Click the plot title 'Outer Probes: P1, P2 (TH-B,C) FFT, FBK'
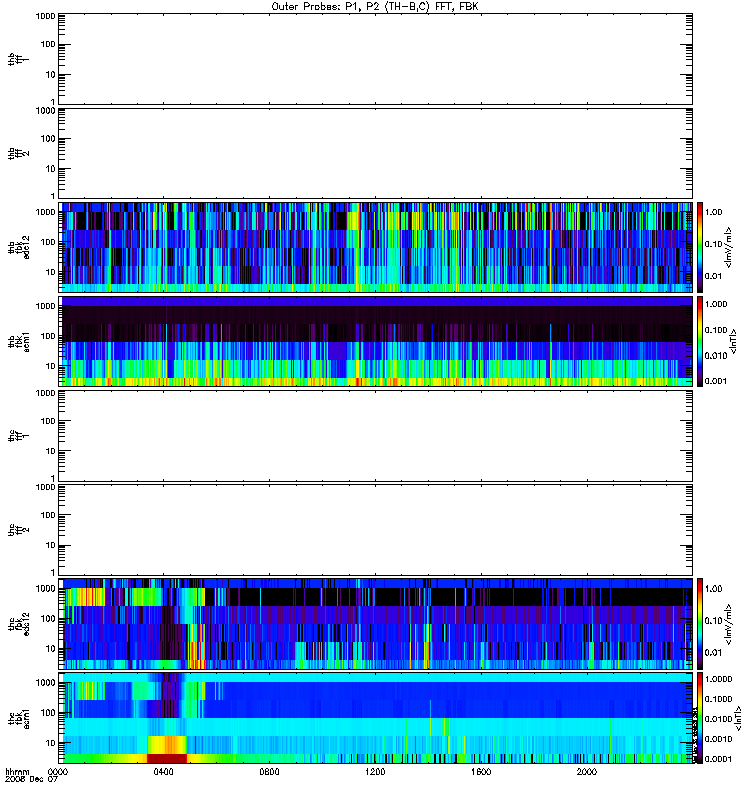750x800 pixels. [375, 7]
